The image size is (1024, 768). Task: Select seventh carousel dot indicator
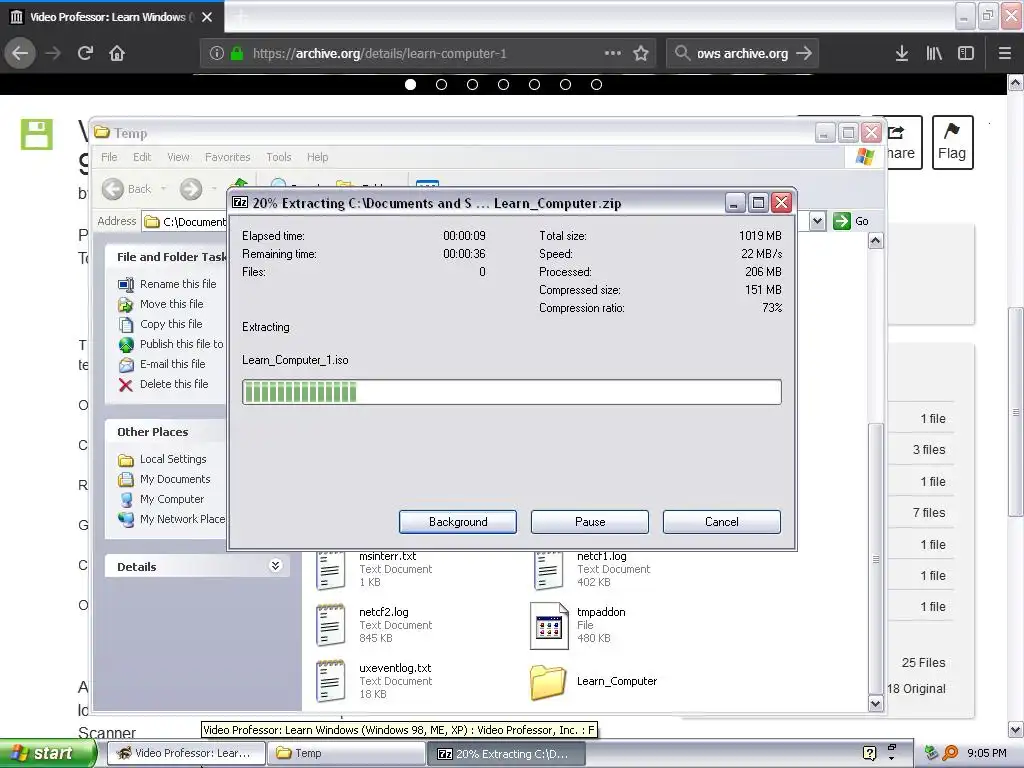[596, 84]
